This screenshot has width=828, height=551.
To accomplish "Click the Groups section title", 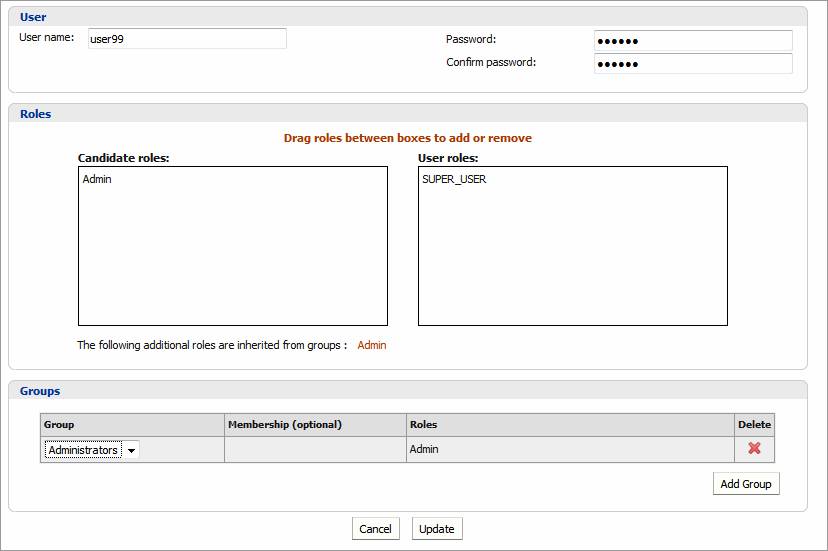I will tap(40, 391).
